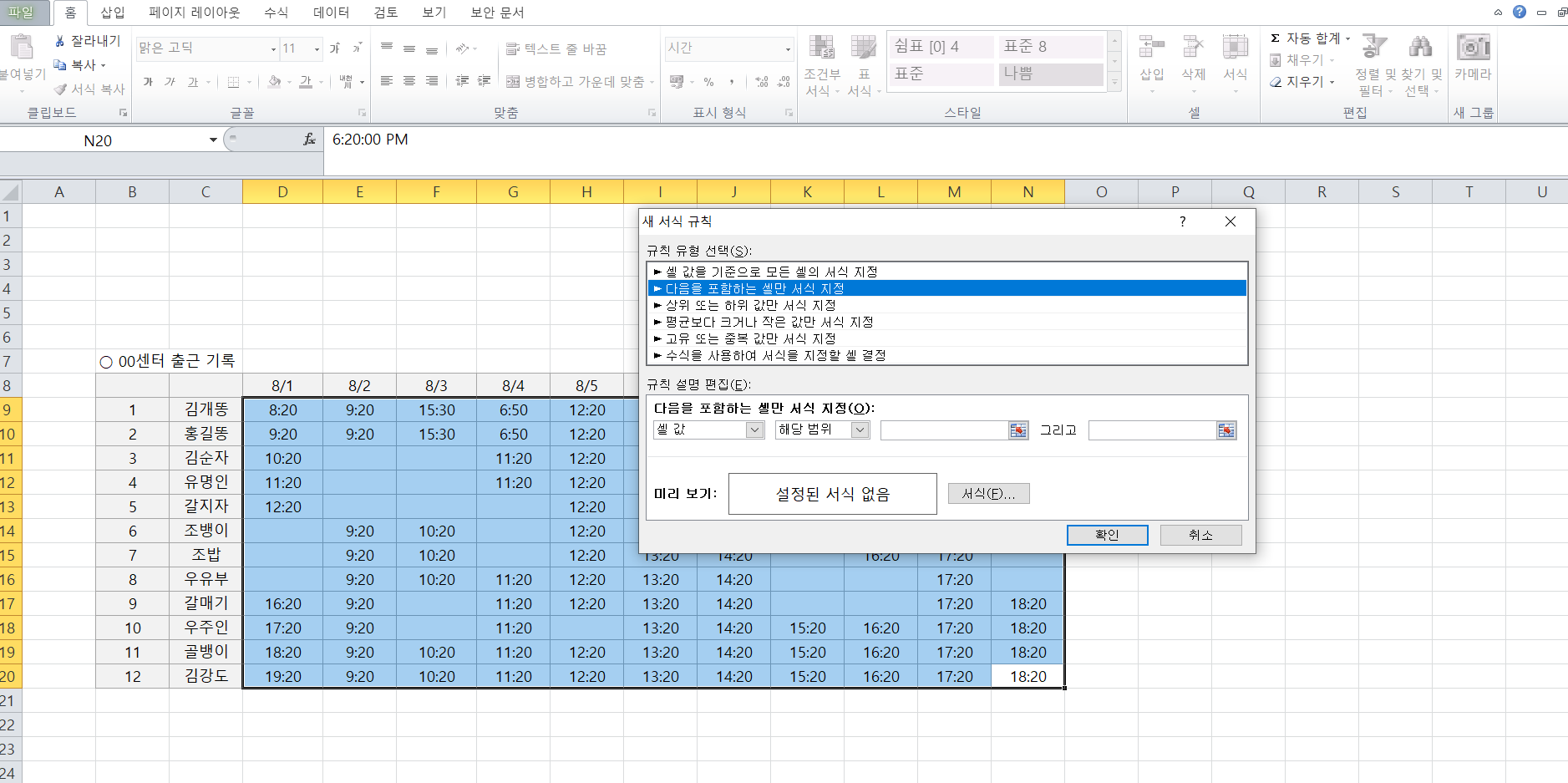Click the cell borders icon

click(x=233, y=82)
